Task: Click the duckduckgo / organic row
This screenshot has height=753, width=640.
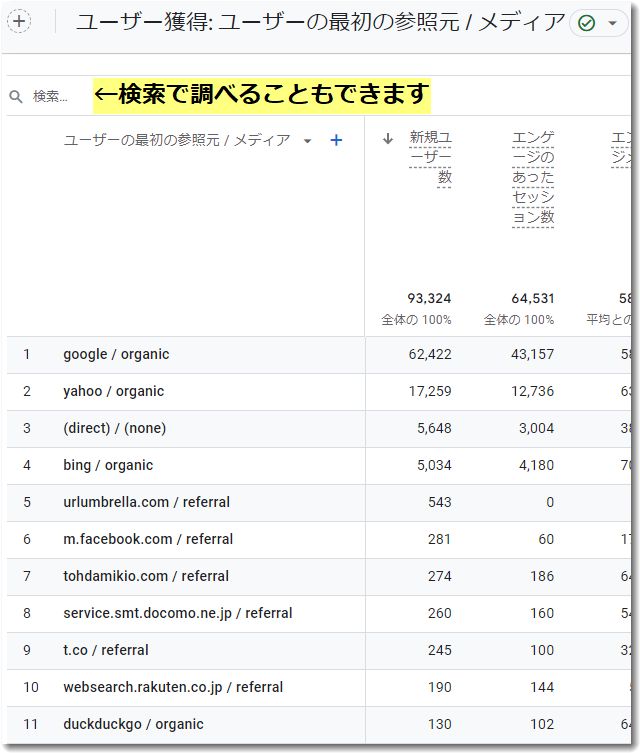Action: [133, 724]
